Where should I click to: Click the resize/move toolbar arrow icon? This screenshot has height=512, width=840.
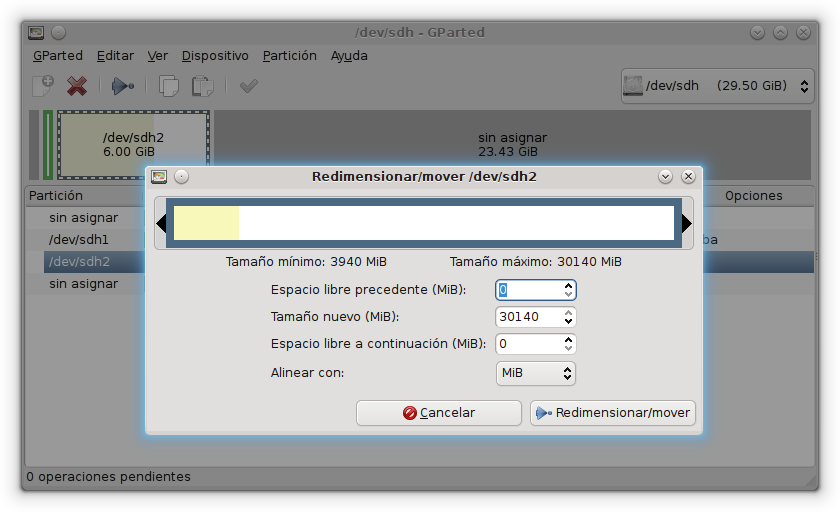coord(122,86)
